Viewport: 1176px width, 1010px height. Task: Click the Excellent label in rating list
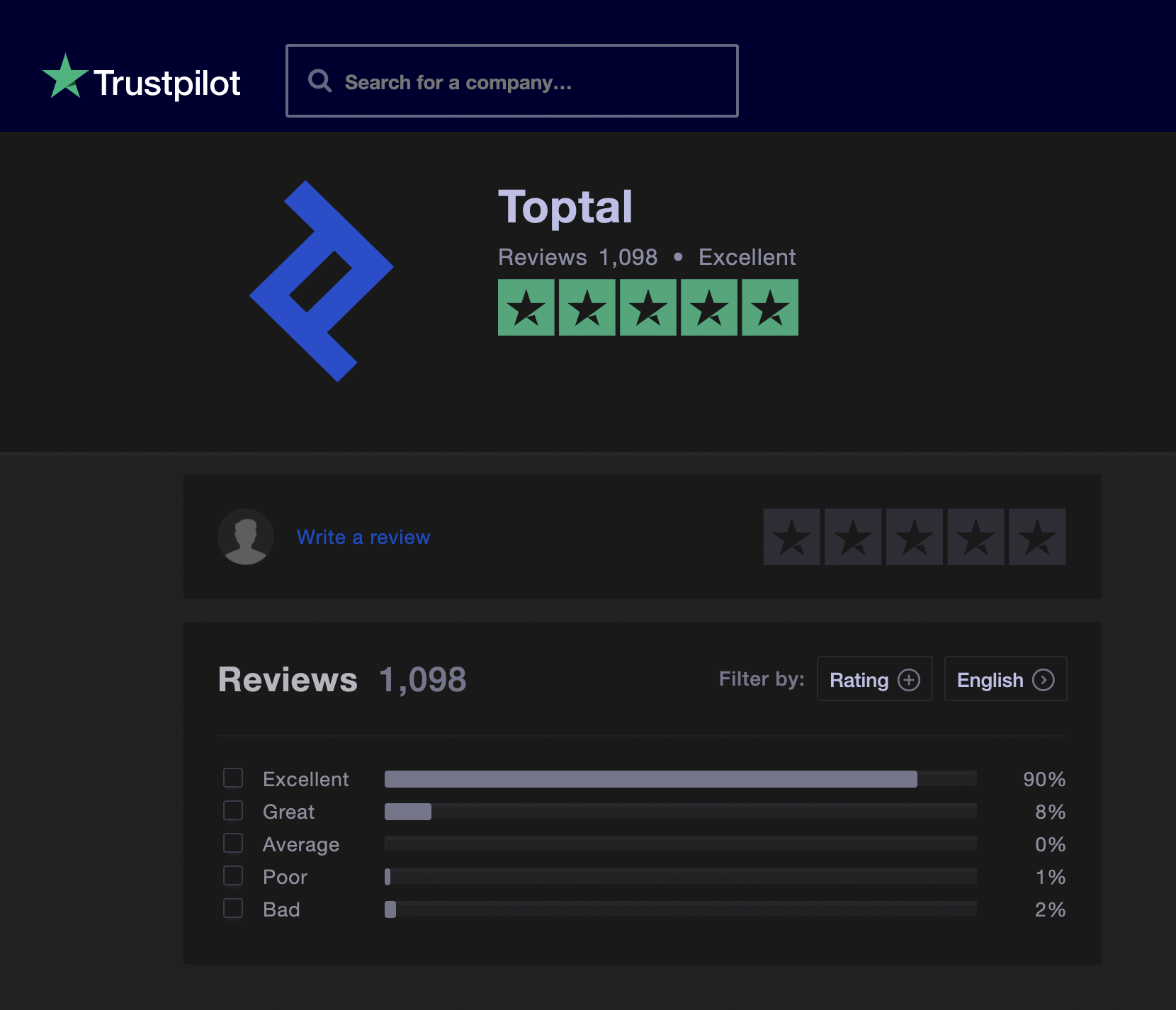306,779
